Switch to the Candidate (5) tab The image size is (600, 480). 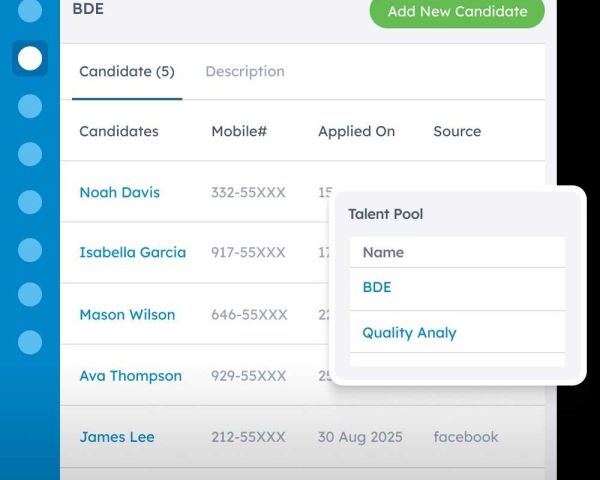(x=127, y=72)
